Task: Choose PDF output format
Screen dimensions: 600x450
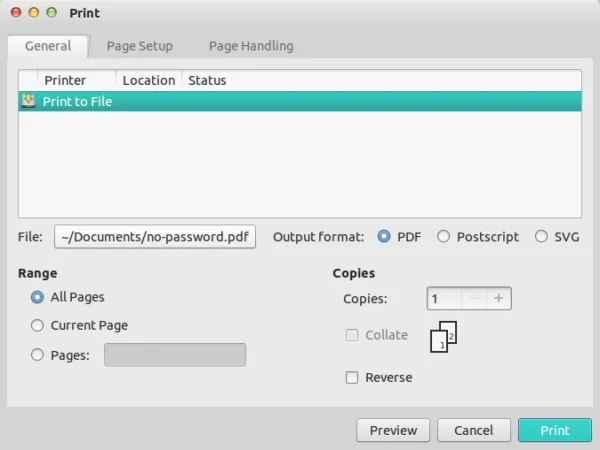Action: point(384,236)
